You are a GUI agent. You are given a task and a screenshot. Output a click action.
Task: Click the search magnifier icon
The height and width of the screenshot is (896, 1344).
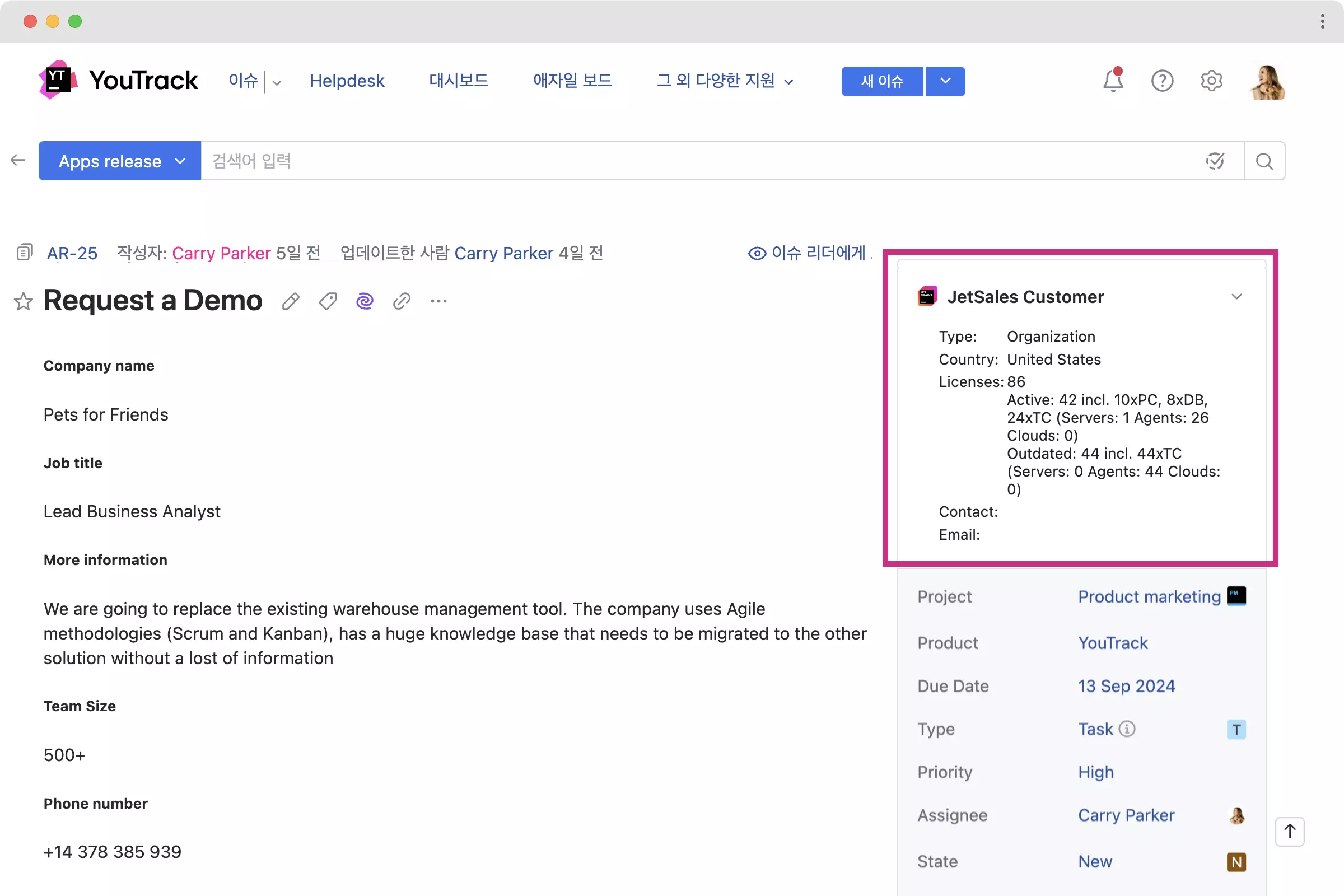coord(1264,161)
